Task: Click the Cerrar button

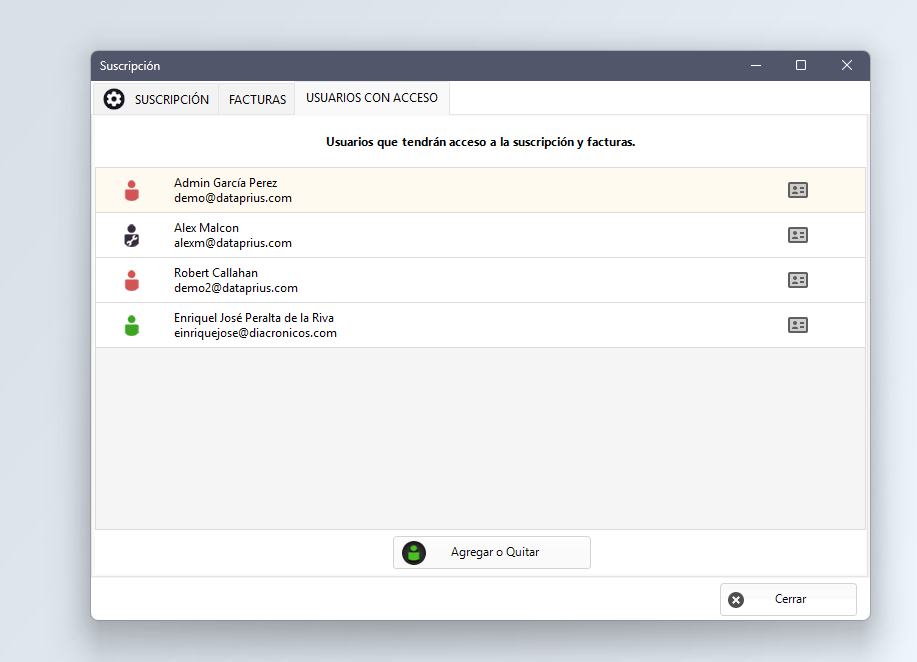Action: (x=788, y=599)
